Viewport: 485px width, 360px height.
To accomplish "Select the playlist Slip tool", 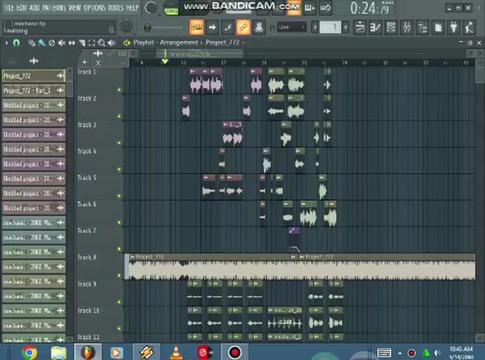I will 72,43.
